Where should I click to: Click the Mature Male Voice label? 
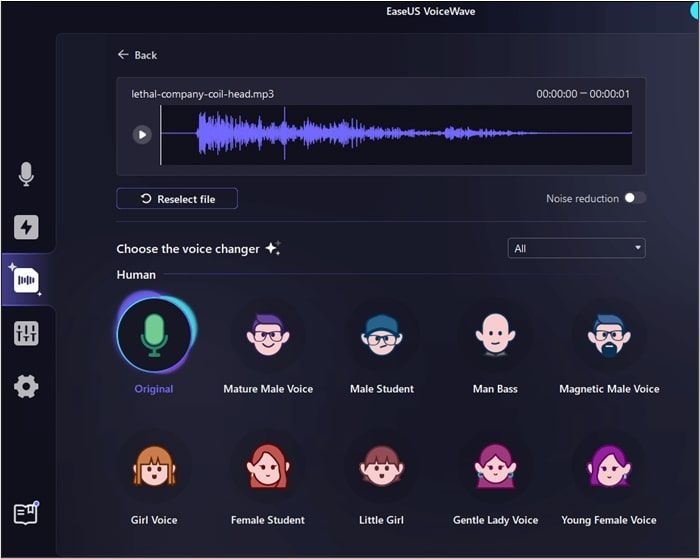[x=268, y=389]
